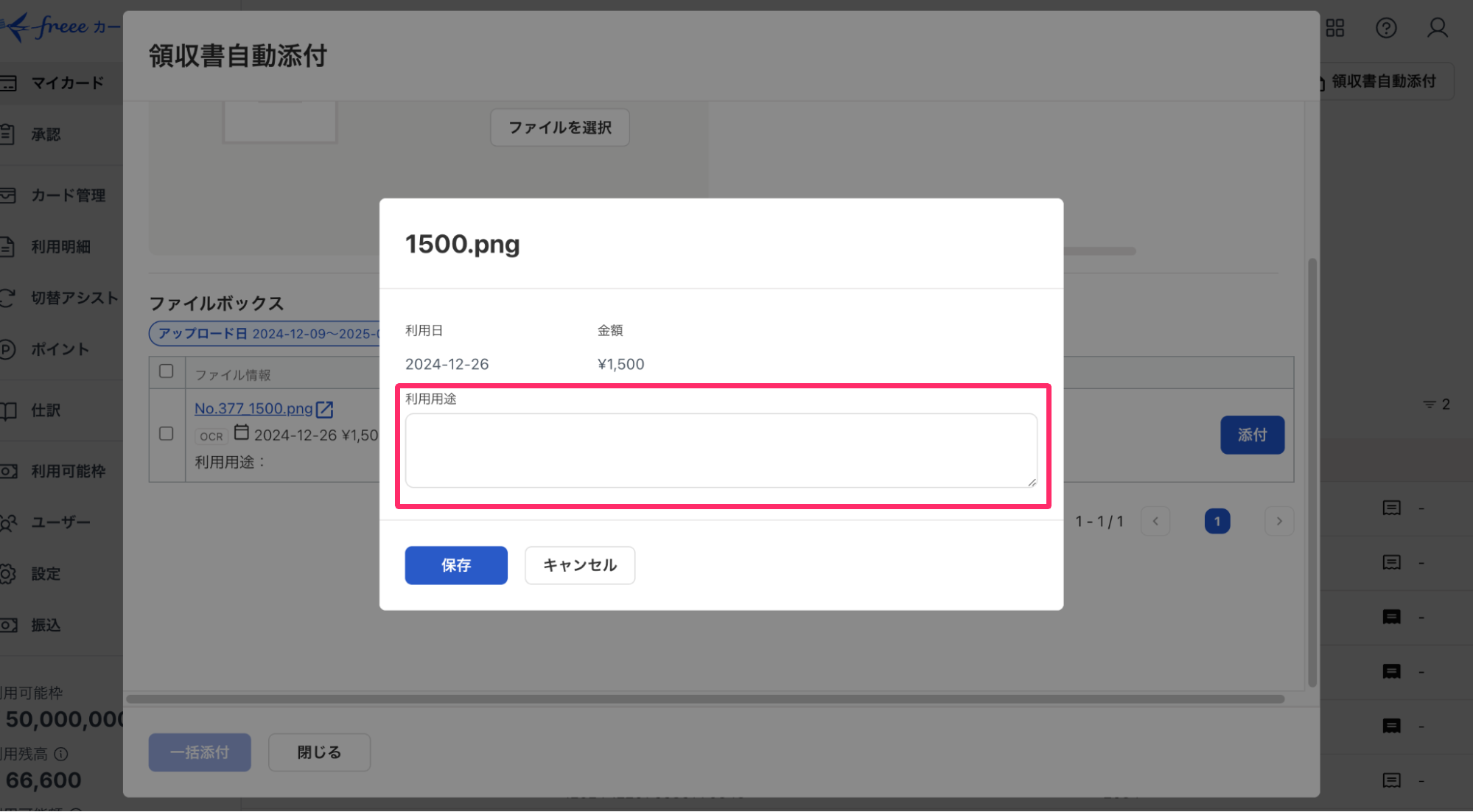Click the 閉じる button

point(319,752)
